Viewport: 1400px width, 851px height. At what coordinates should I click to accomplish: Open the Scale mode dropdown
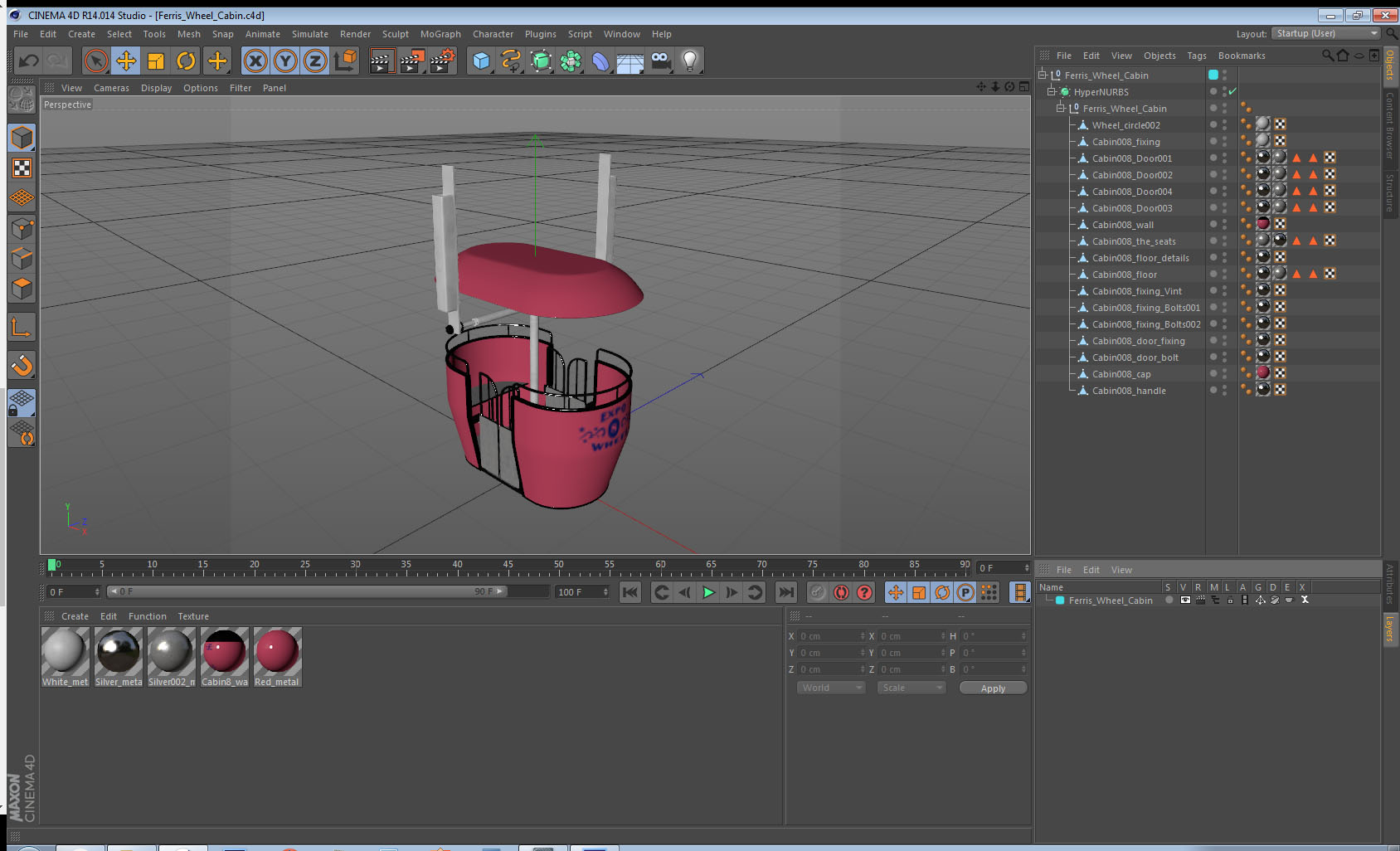coord(911,688)
